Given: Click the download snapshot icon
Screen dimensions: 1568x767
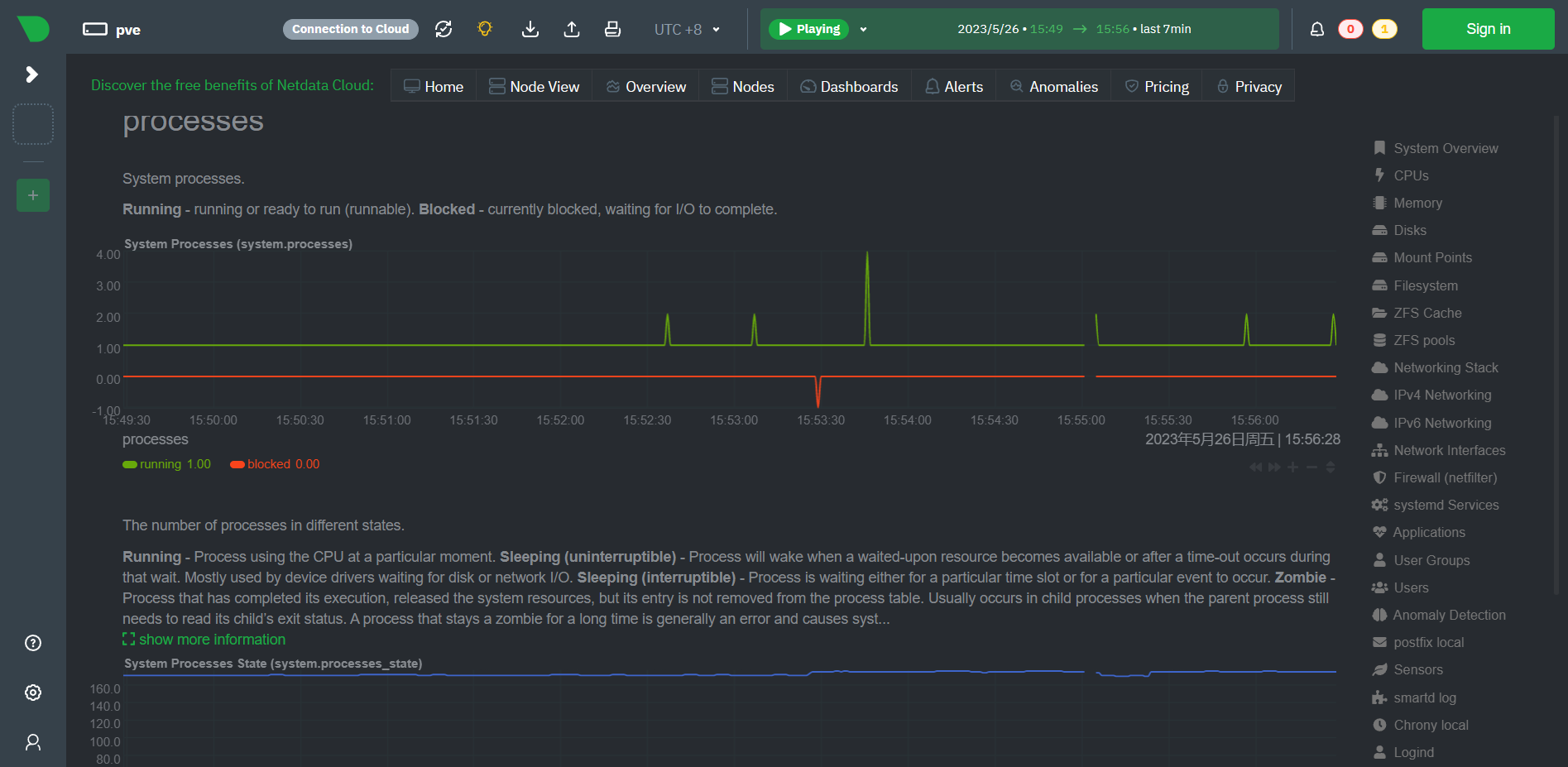Looking at the screenshot, I should [x=530, y=29].
